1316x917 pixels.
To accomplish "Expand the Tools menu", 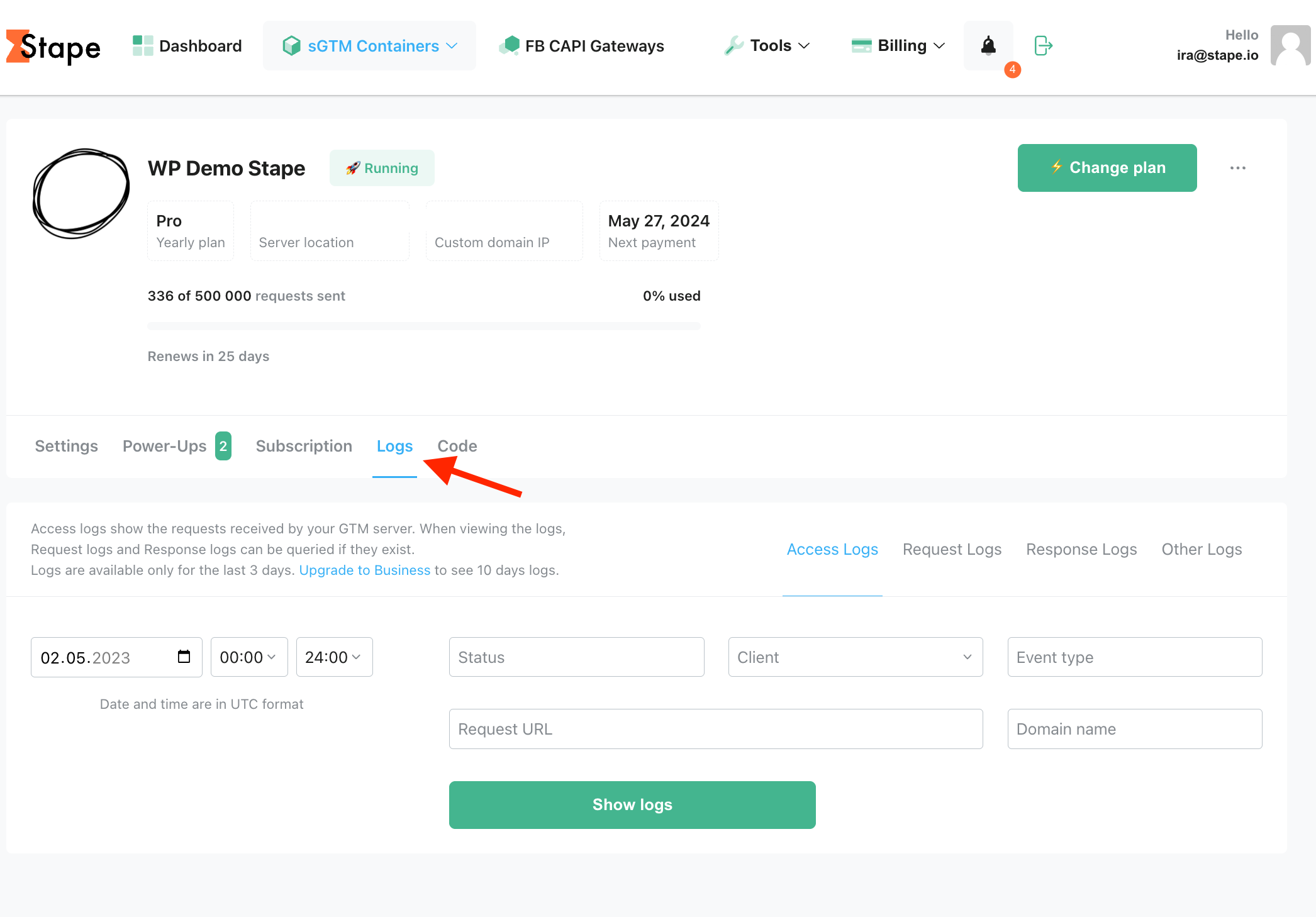I will coord(767,45).
